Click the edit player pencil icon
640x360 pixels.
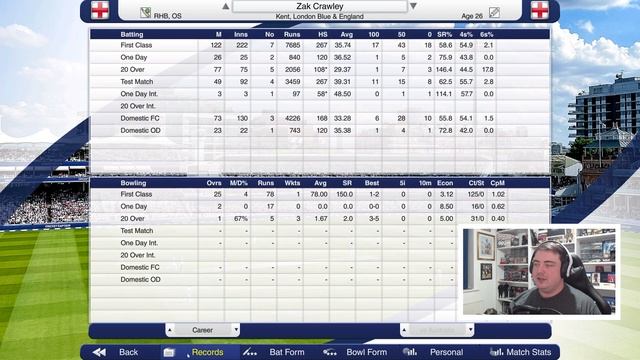tap(494, 13)
